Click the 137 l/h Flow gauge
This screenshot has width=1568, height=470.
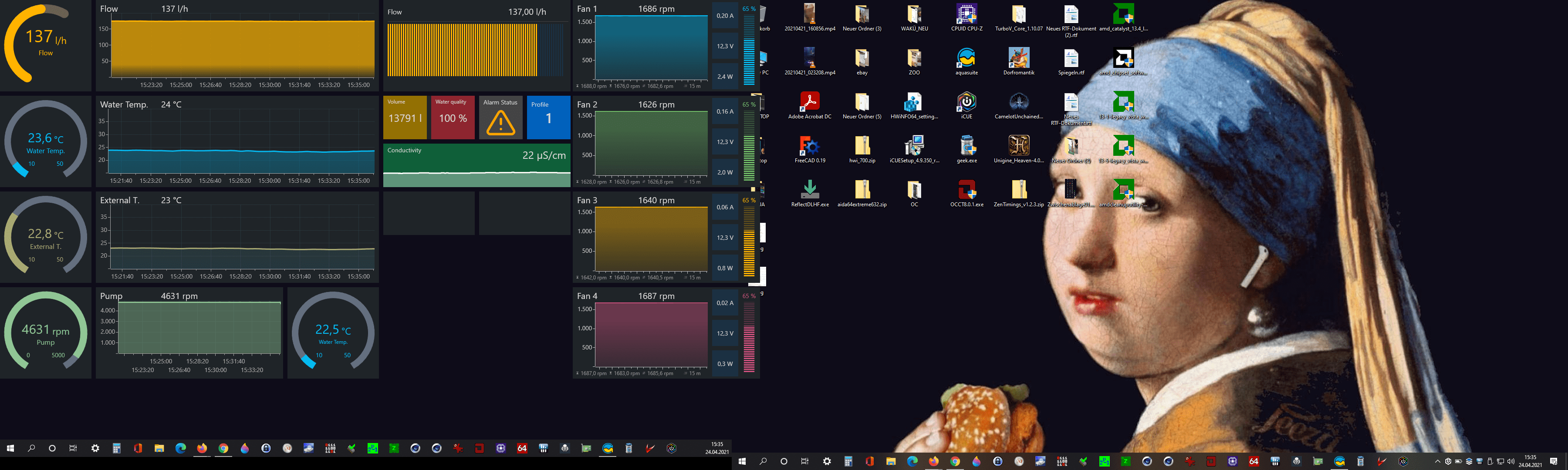point(46,46)
